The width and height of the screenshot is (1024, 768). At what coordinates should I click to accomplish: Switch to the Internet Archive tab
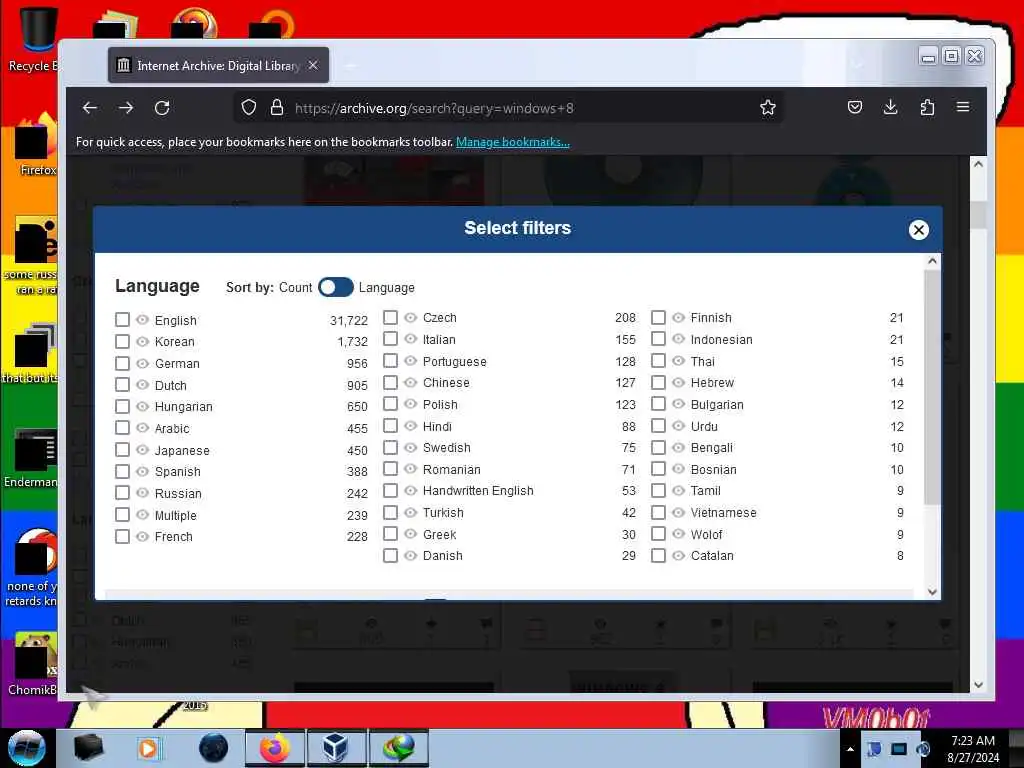(x=219, y=65)
